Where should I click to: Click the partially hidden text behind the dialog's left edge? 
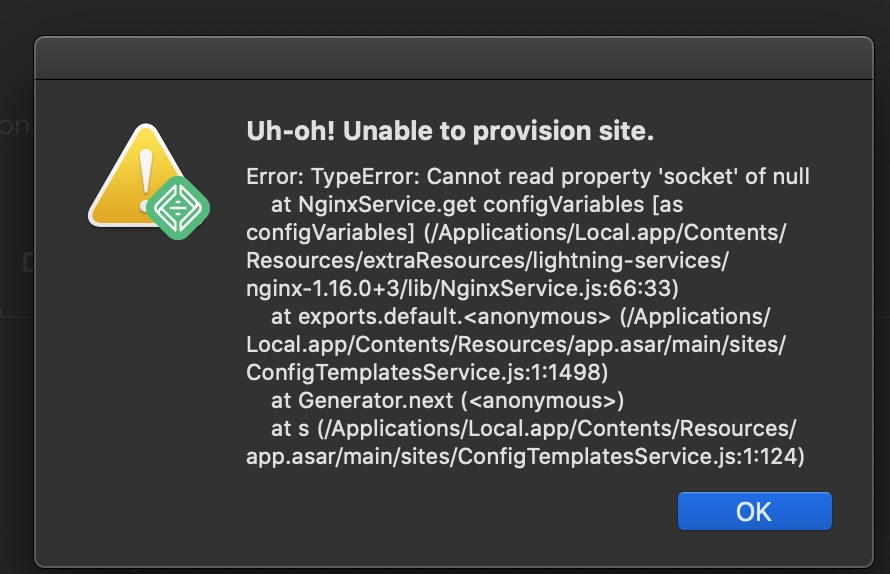click(x=16, y=125)
